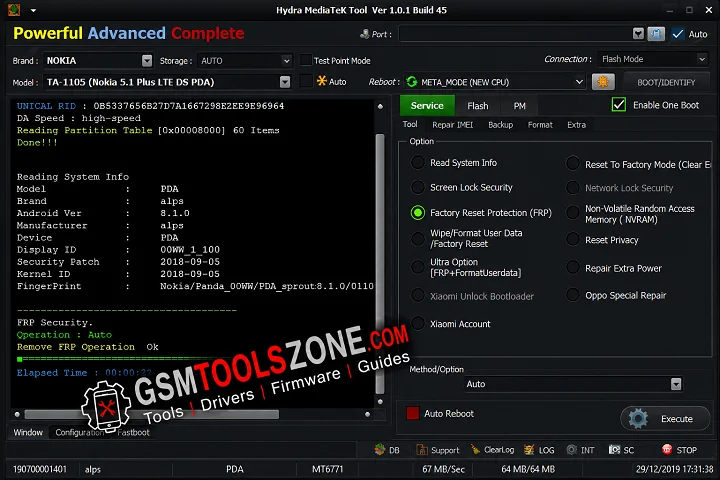Image resolution: width=720 pixels, height=480 pixels.
Task: Switch to the Configuration tab
Action: coord(79,433)
